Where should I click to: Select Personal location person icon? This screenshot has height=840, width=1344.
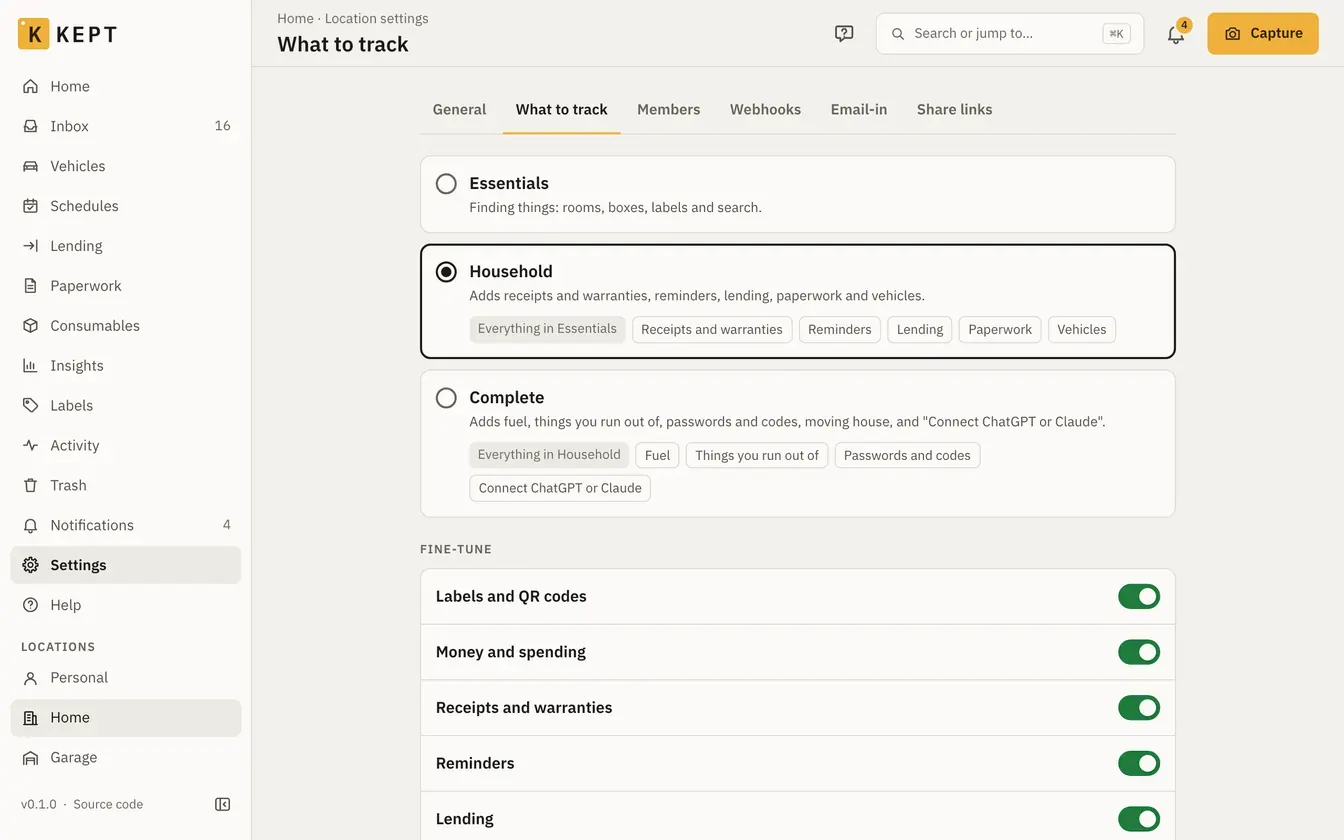[31, 678]
